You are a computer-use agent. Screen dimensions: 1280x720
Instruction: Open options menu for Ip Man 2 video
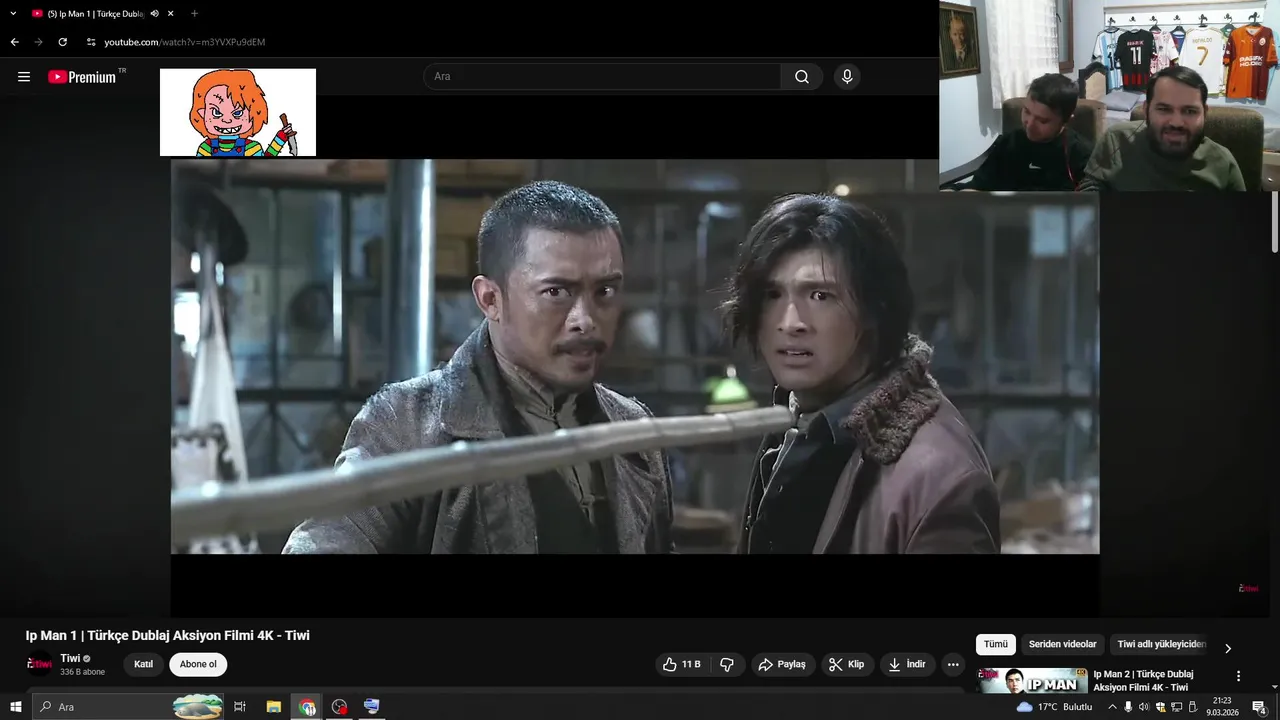point(1238,676)
